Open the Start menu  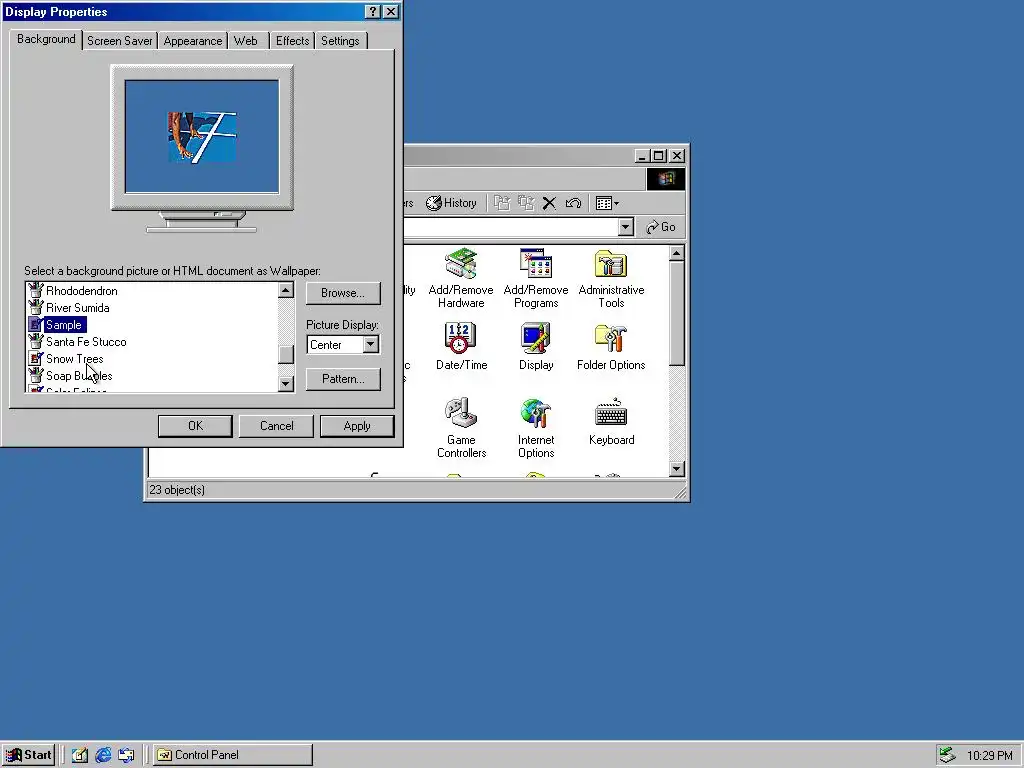[x=28, y=755]
